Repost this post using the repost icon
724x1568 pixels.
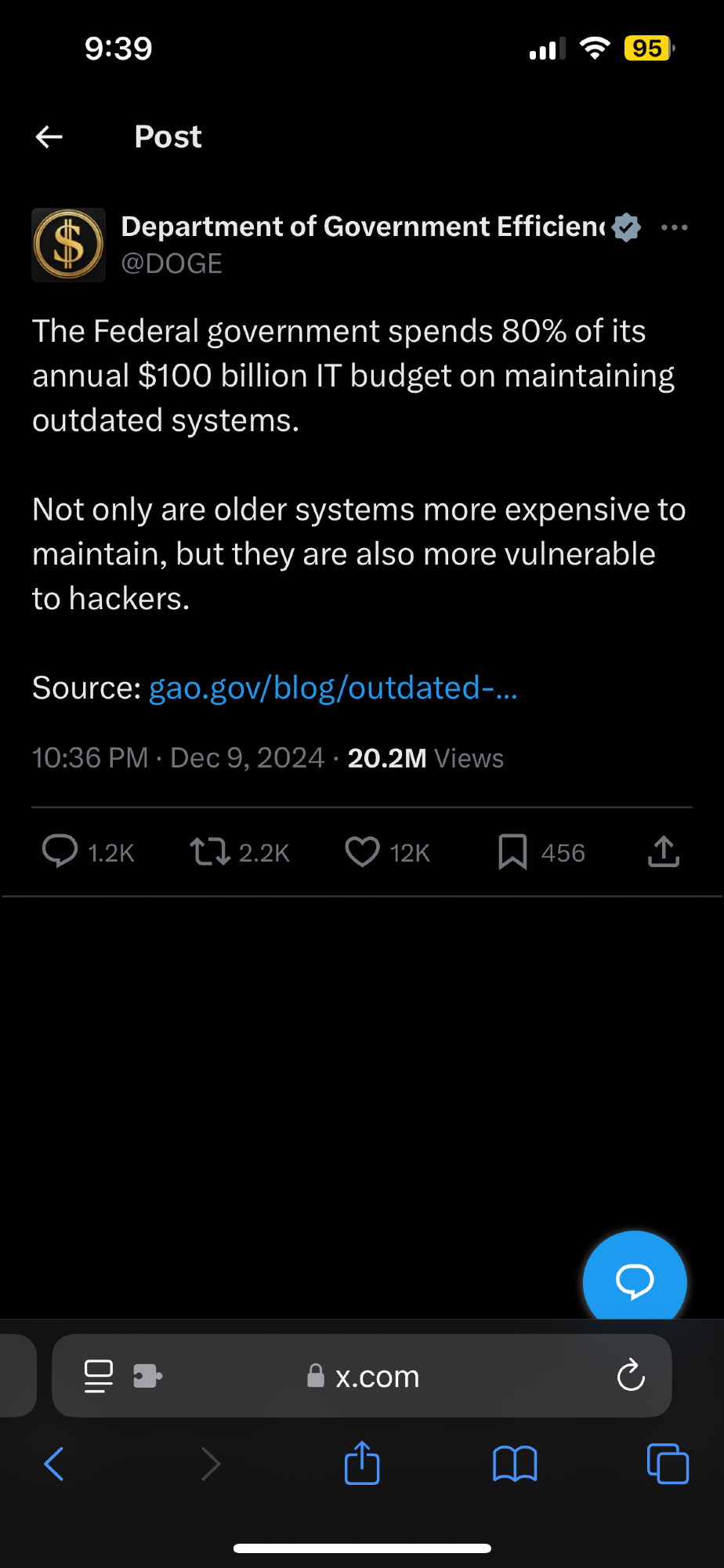click(x=210, y=851)
